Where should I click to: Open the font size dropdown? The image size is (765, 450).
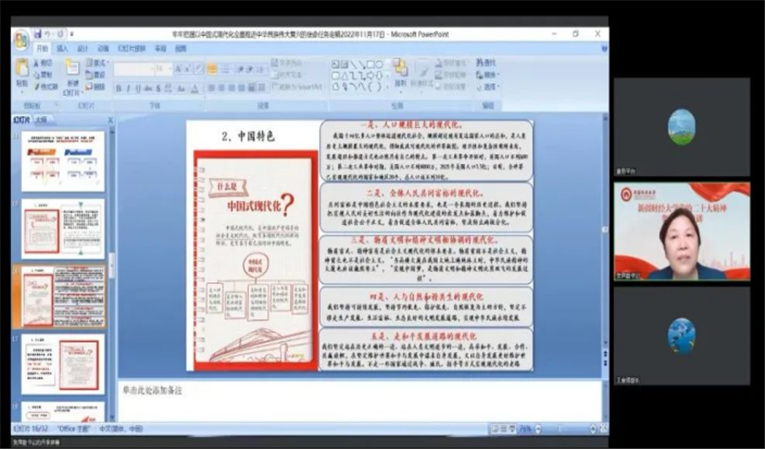170,69
